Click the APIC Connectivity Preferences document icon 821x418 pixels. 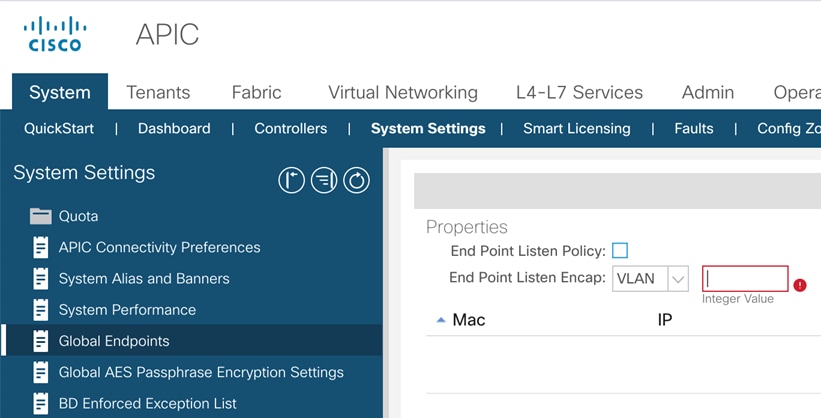tap(41, 247)
